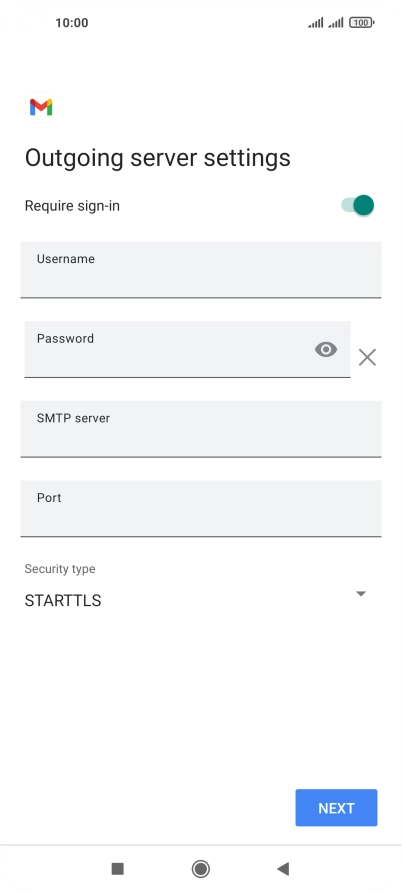The height and width of the screenshot is (893, 402).
Task: Expand the Security type dropdown arrow
Action: 360,593
